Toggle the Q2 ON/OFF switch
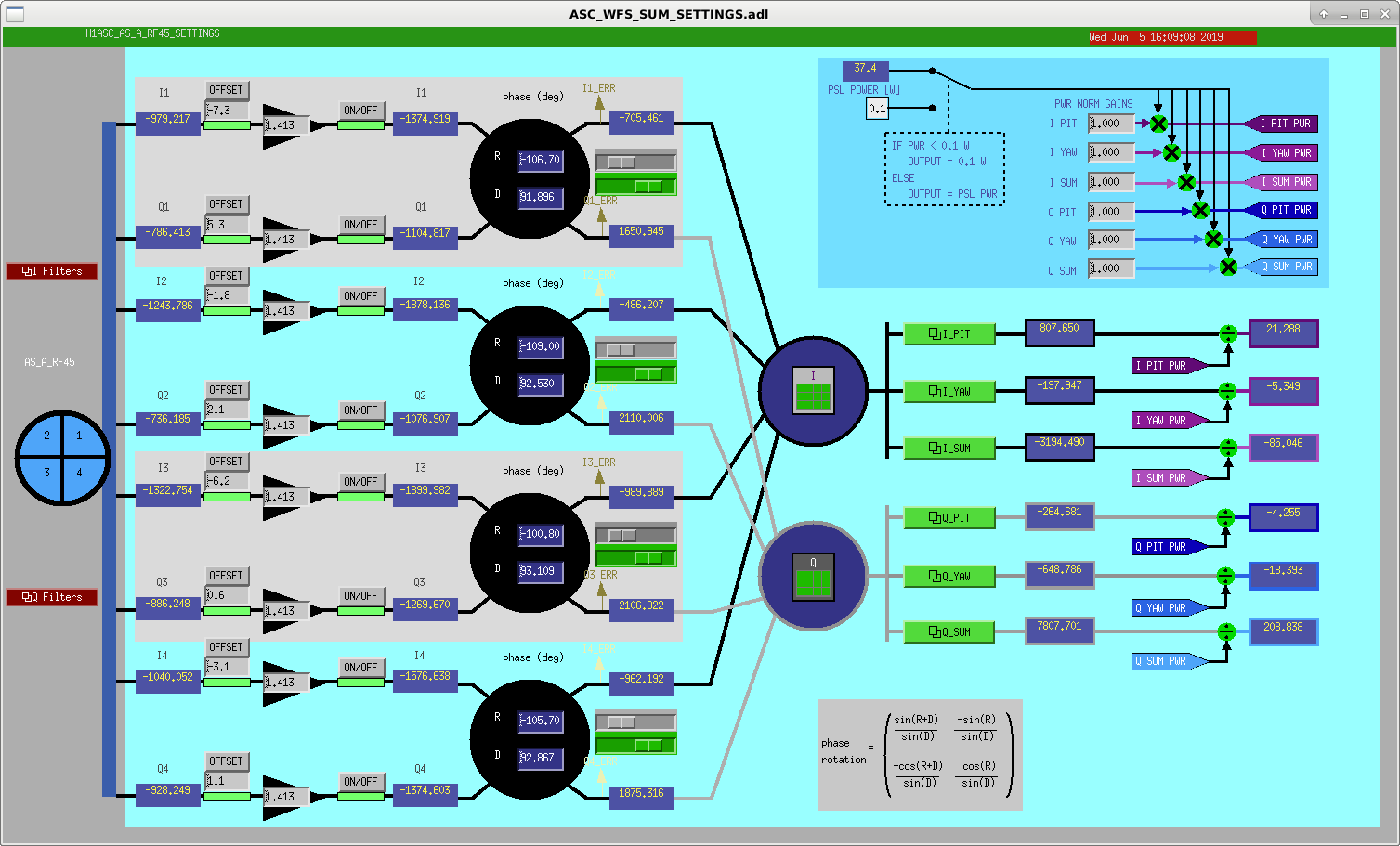 click(360, 416)
